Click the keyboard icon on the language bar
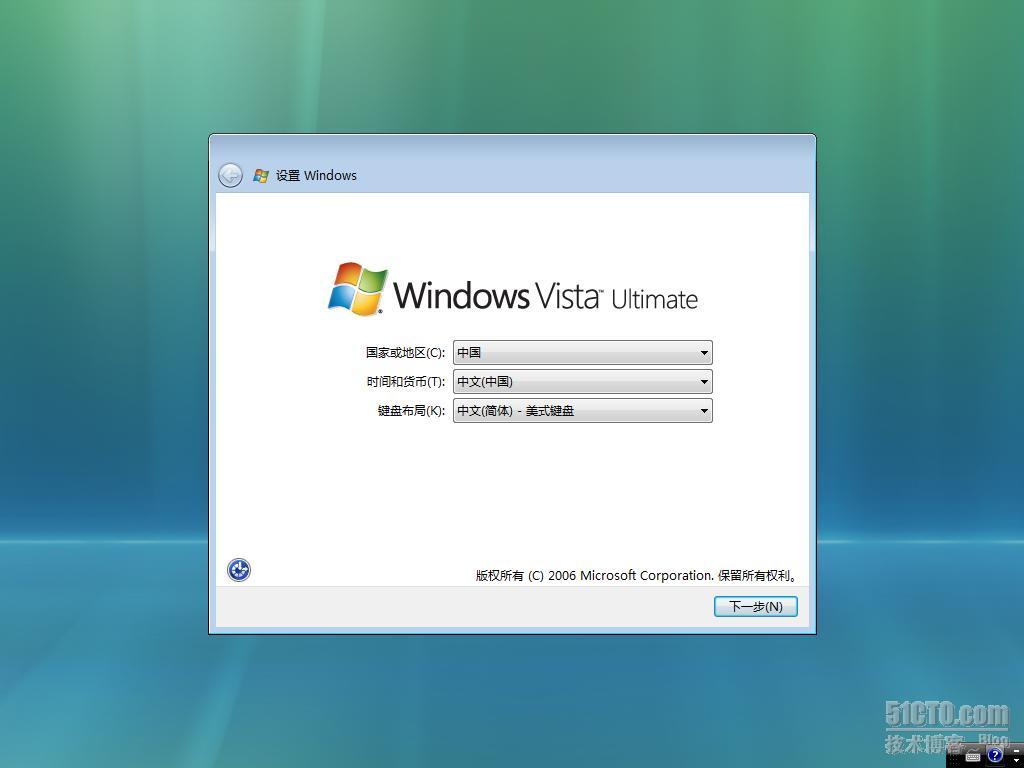 point(973,756)
